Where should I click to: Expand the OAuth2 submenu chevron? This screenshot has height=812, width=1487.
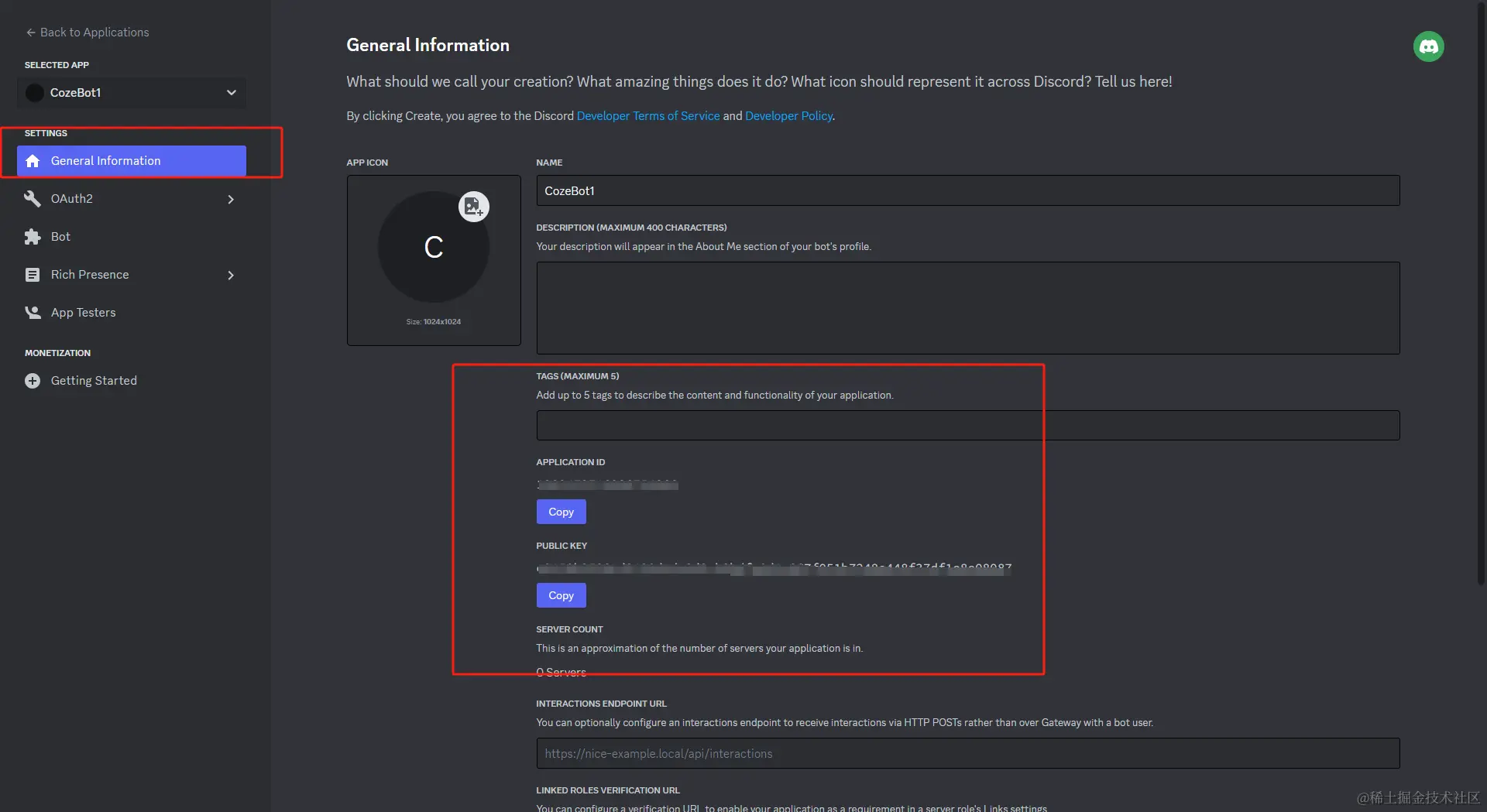231,199
